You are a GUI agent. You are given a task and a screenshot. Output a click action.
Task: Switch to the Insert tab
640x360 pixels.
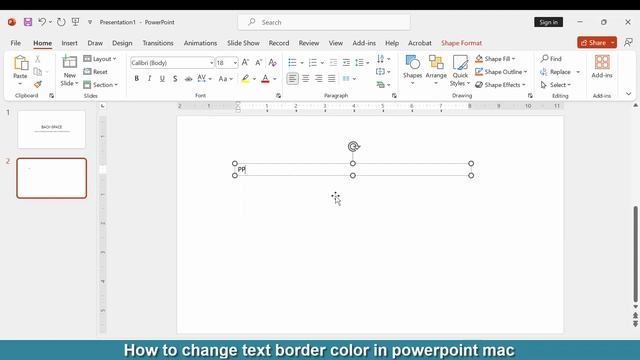(69, 43)
